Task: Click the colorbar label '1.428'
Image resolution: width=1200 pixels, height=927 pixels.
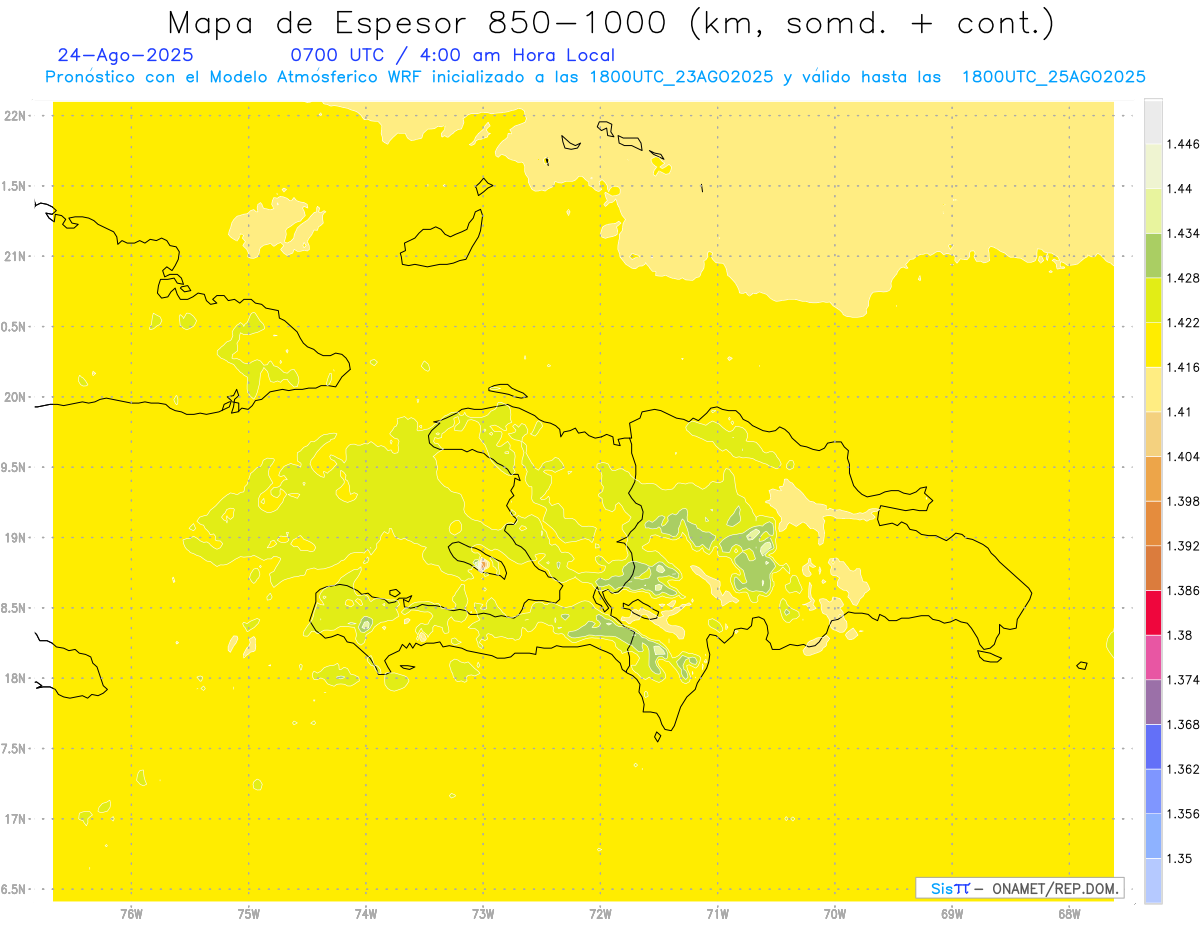Action: tap(1183, 278)
